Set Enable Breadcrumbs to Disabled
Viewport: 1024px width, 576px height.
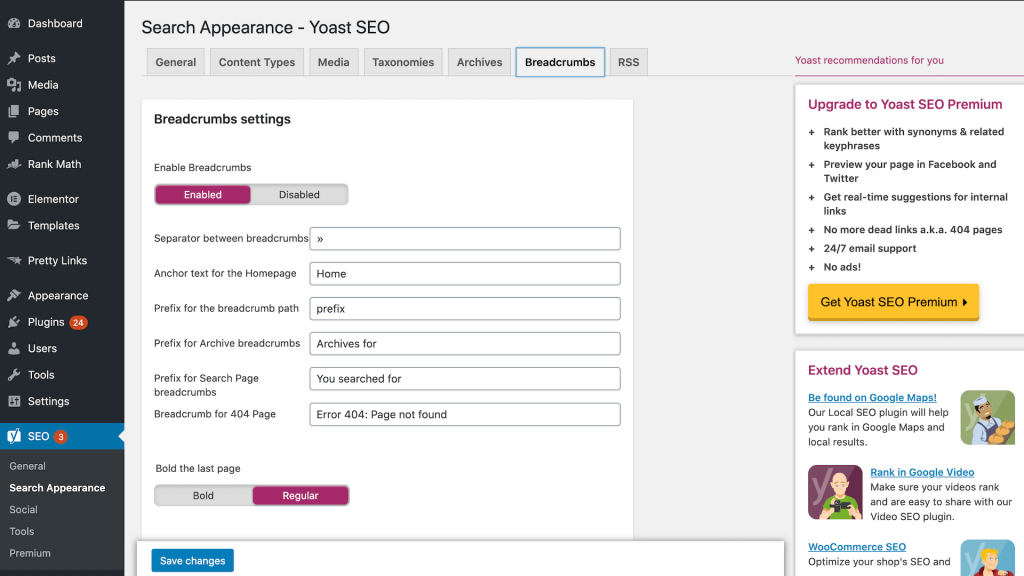click(299, 195)
